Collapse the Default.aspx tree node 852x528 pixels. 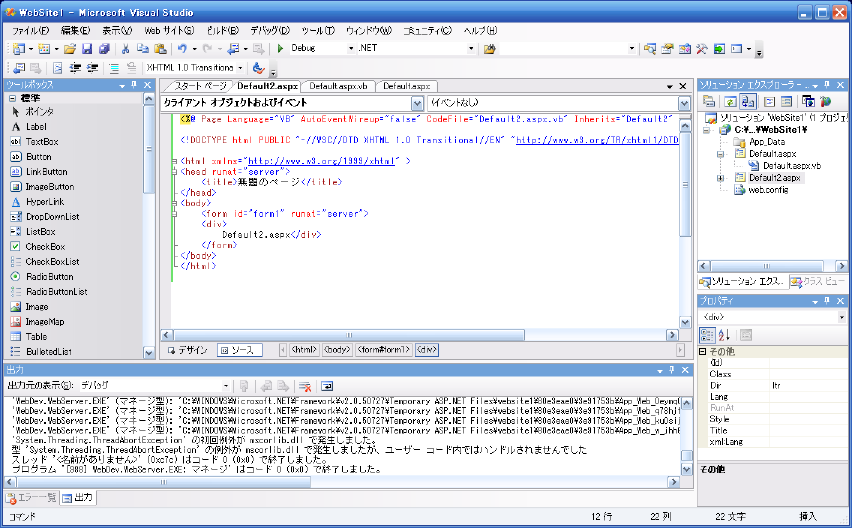[721, 154]
